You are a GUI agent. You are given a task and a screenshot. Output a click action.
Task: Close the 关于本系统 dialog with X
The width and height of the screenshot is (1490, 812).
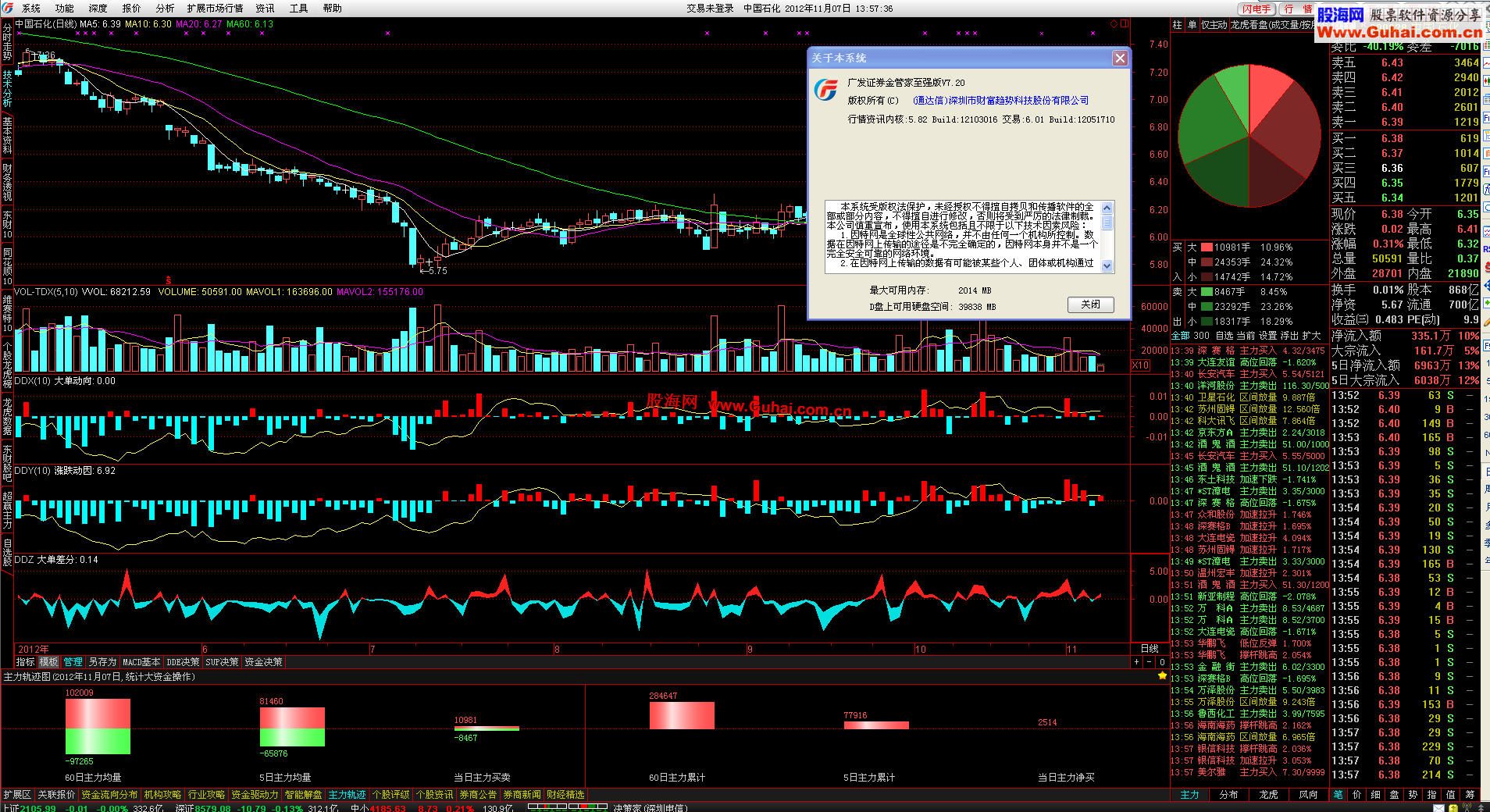click(1120, 59)
